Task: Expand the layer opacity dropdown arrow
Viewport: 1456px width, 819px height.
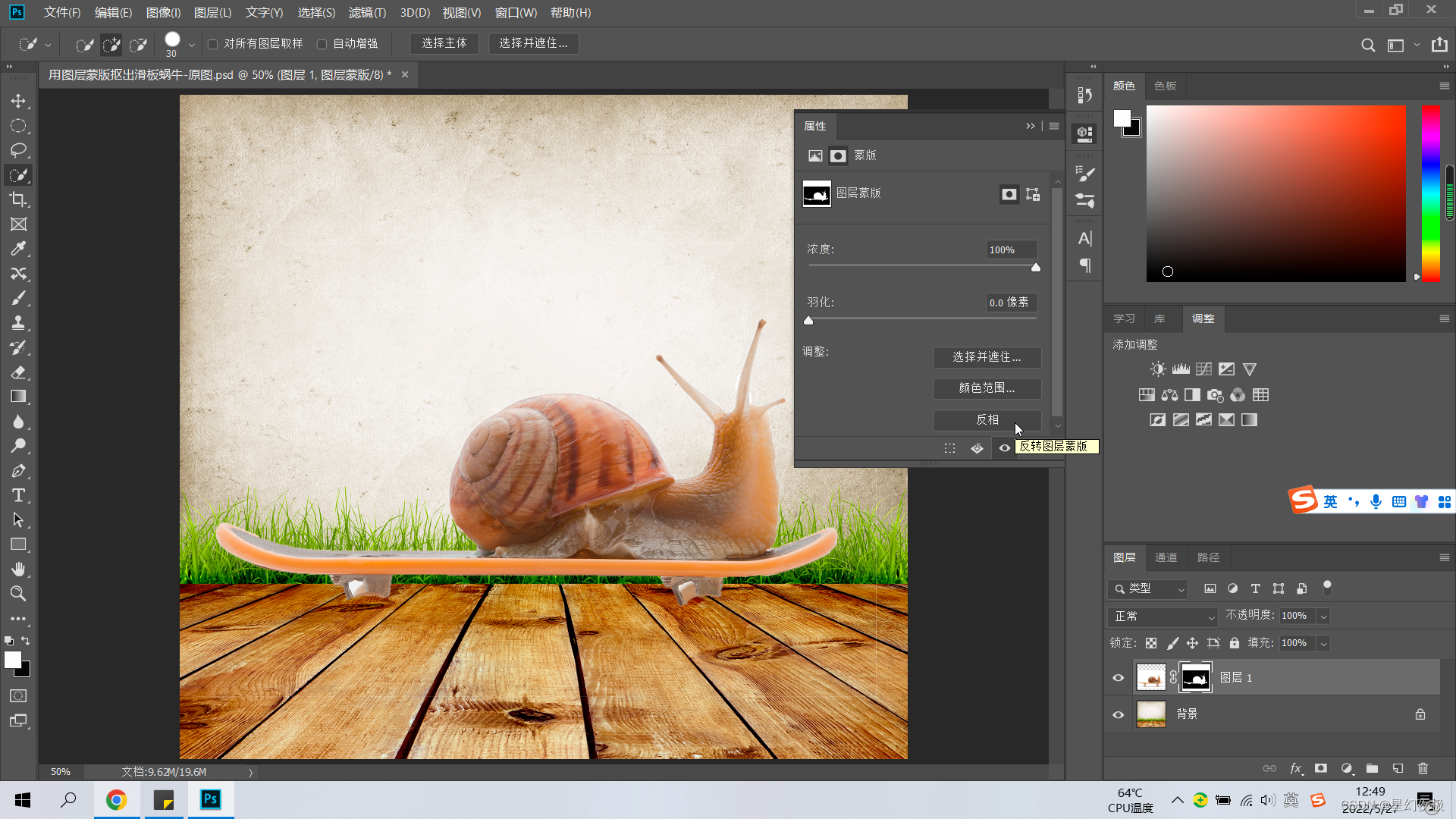Action: point(1323,617)
